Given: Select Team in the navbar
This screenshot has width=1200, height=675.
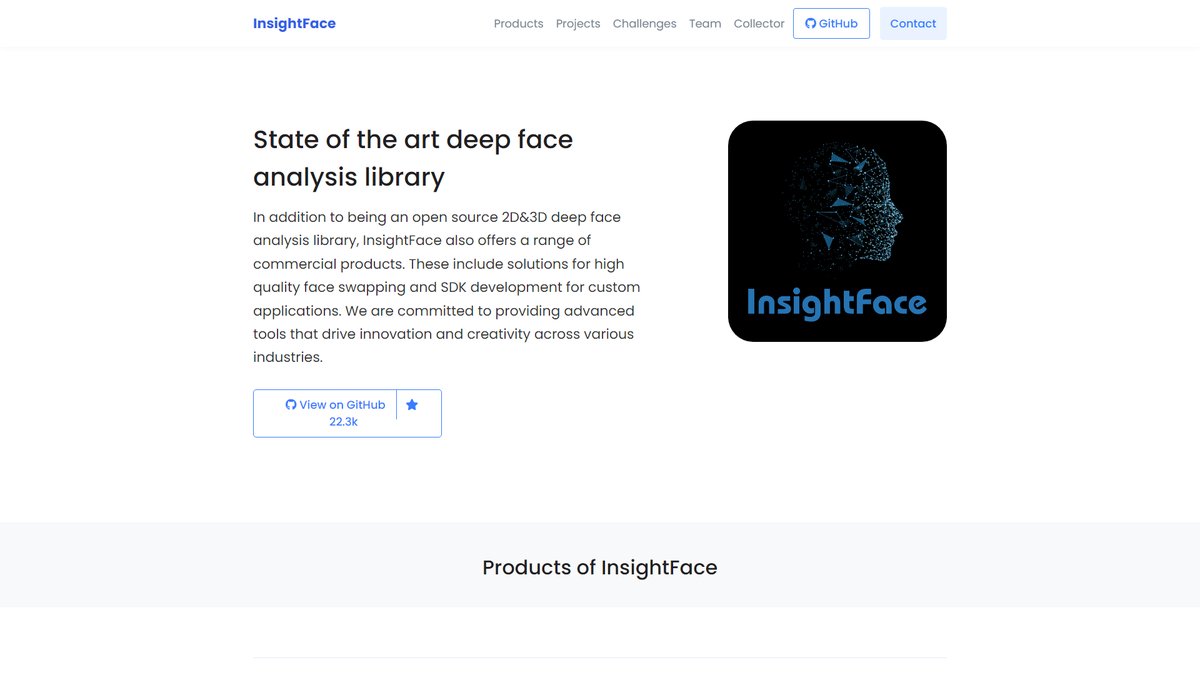Looking at the screenshot, I should [x=705, y=23].
